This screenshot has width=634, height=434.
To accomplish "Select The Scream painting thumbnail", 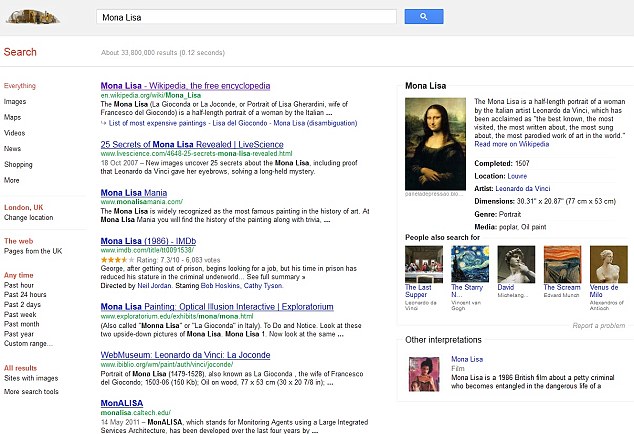I will tap(562, 264).
